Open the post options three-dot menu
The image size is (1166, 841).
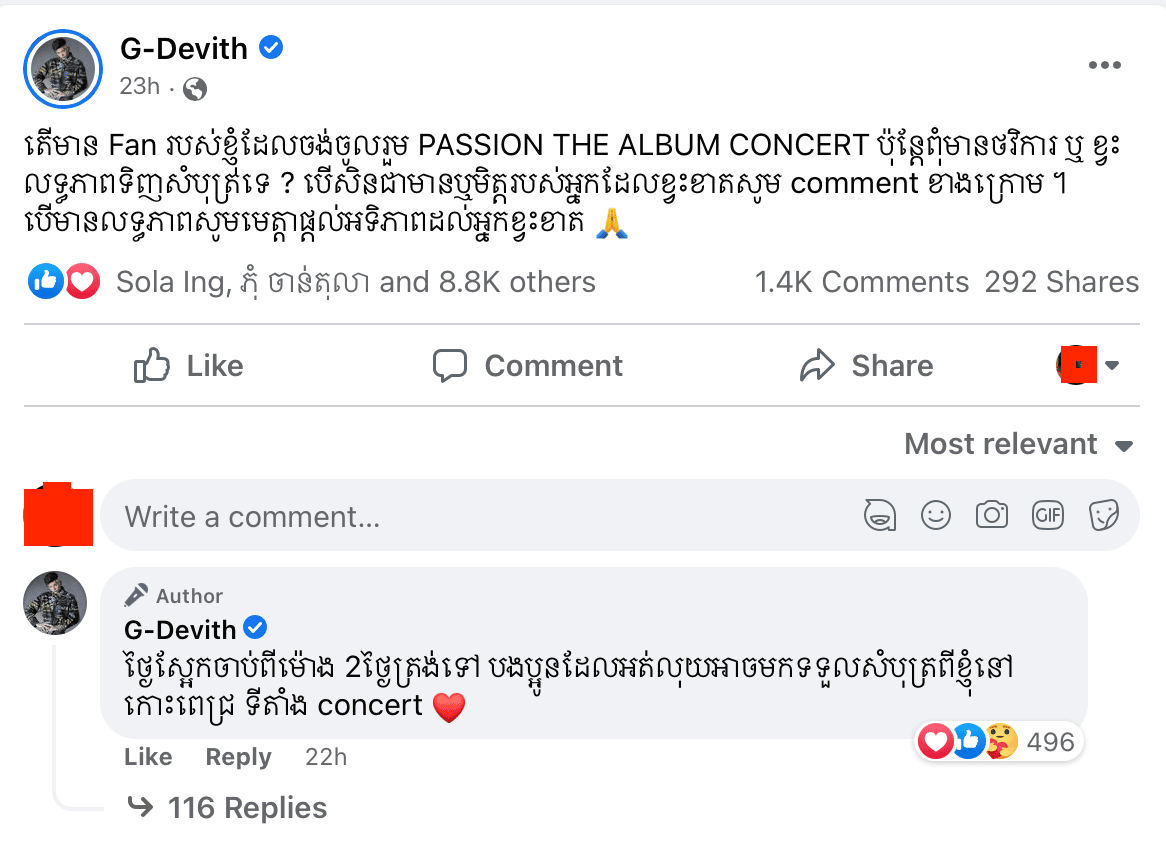click(1104, 66)
